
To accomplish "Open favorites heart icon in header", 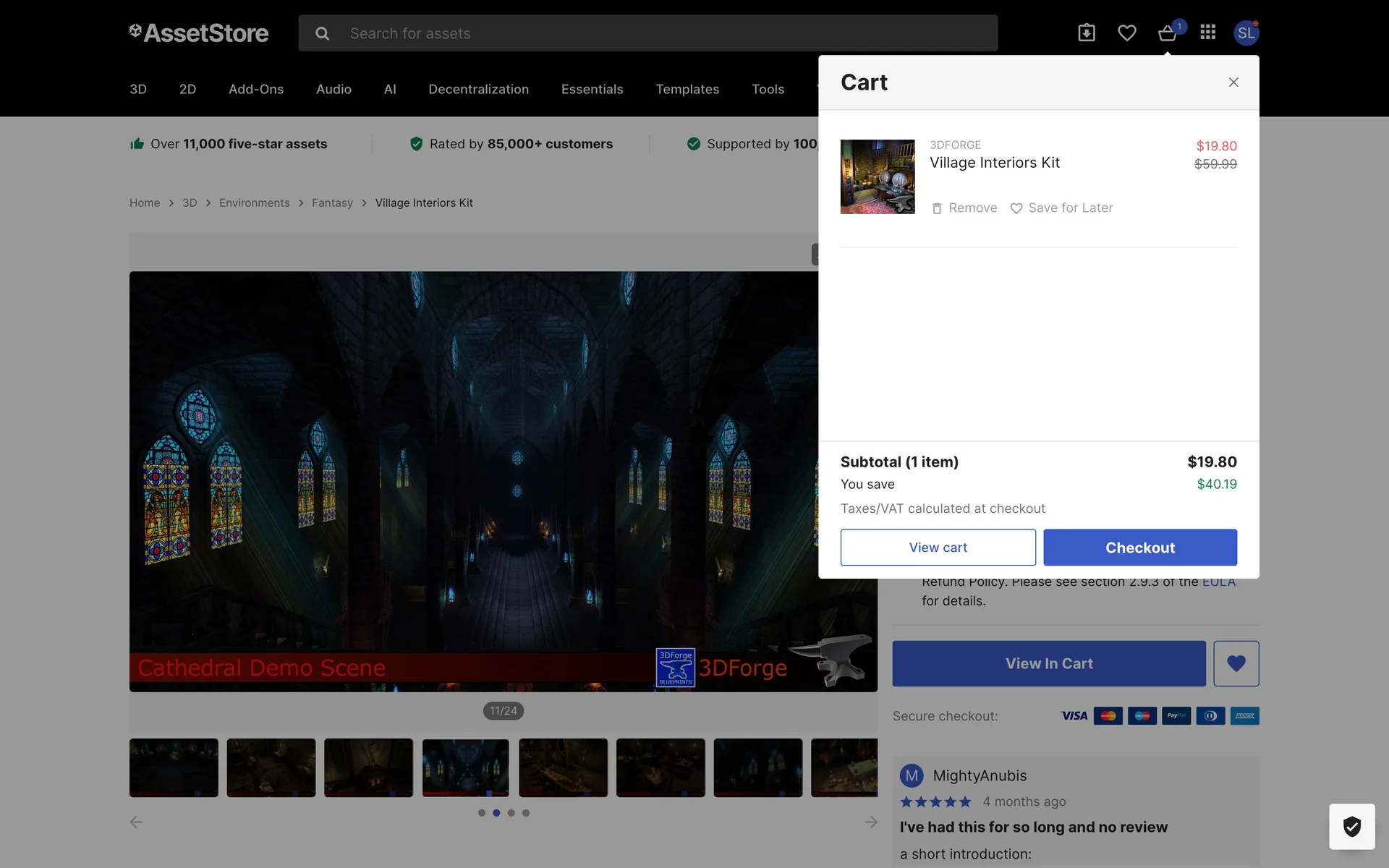I will point(1126,33).
